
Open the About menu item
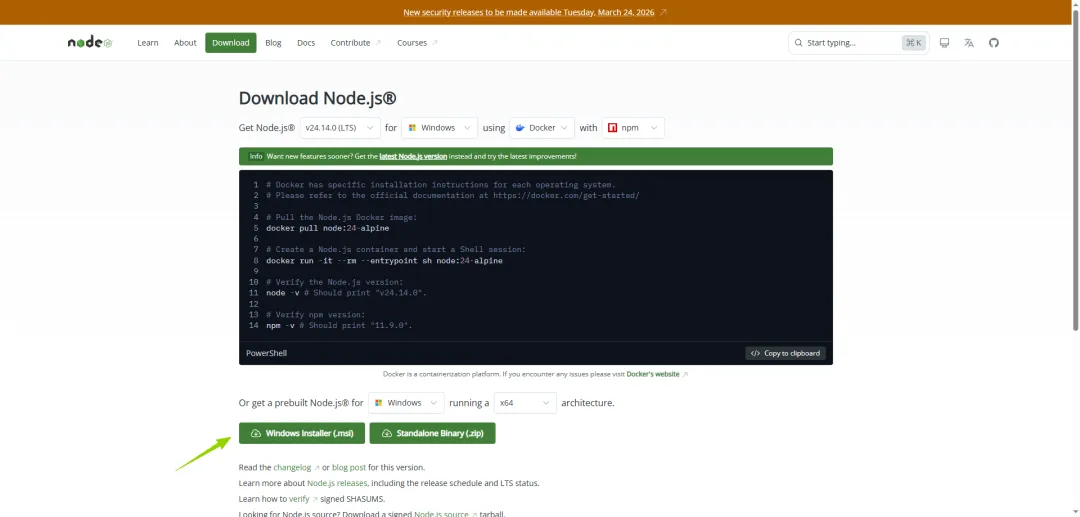[185, 43]
